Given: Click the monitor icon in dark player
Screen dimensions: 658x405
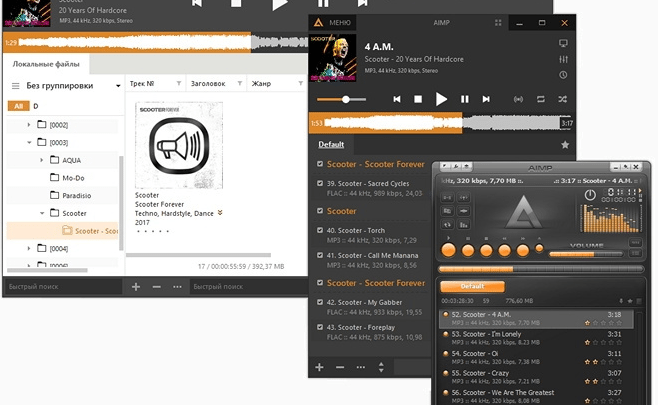Looking at the screenshot, I should point(563,43).
